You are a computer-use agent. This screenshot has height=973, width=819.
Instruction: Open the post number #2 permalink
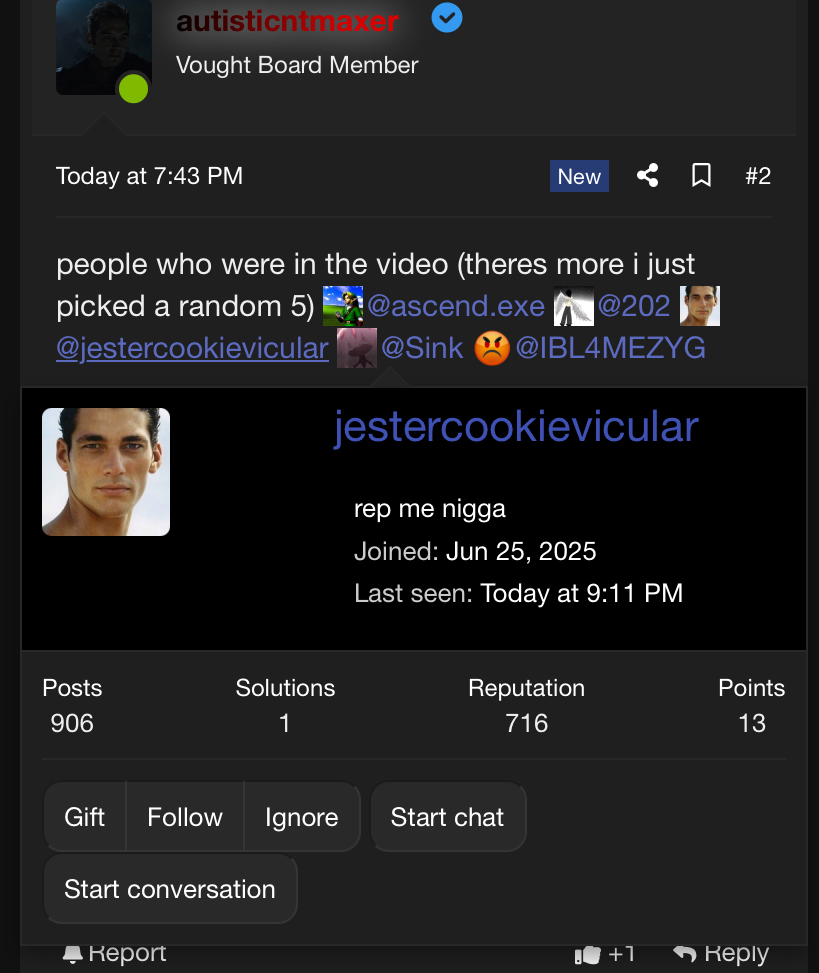point(758,176)
